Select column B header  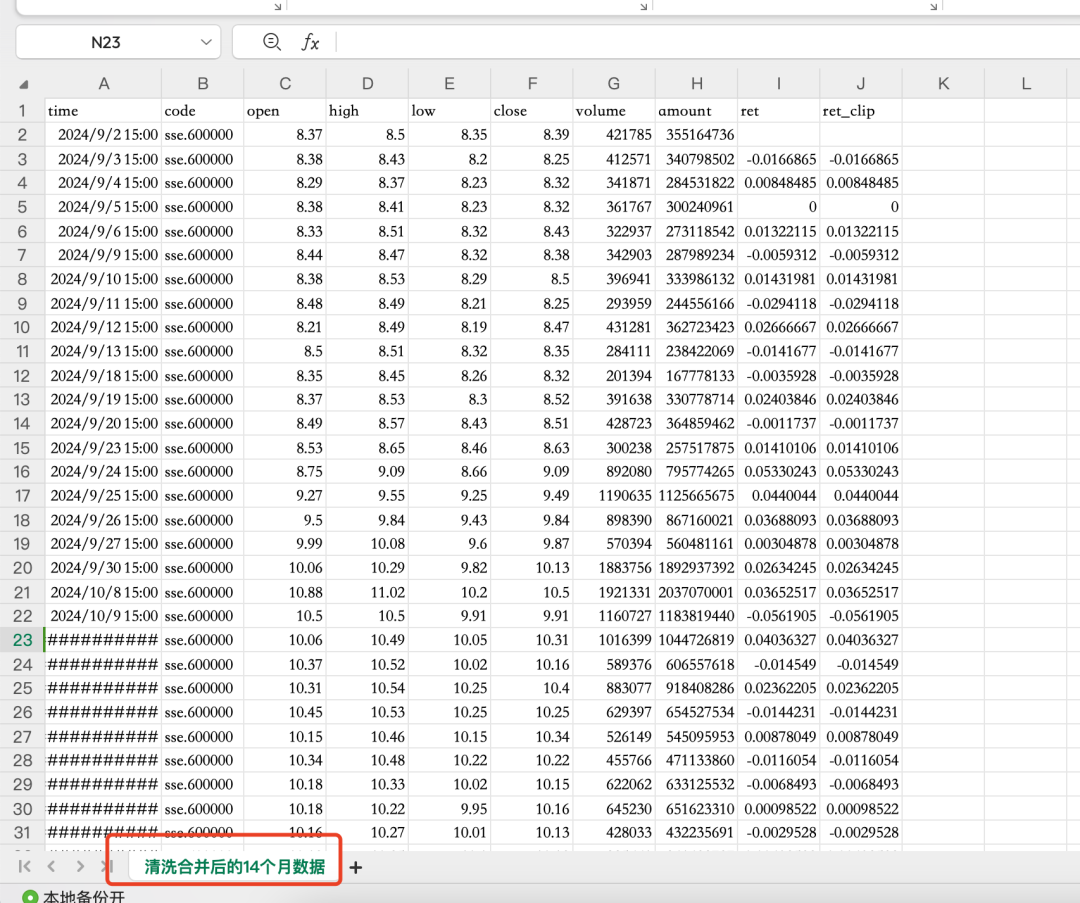point(202,84)
